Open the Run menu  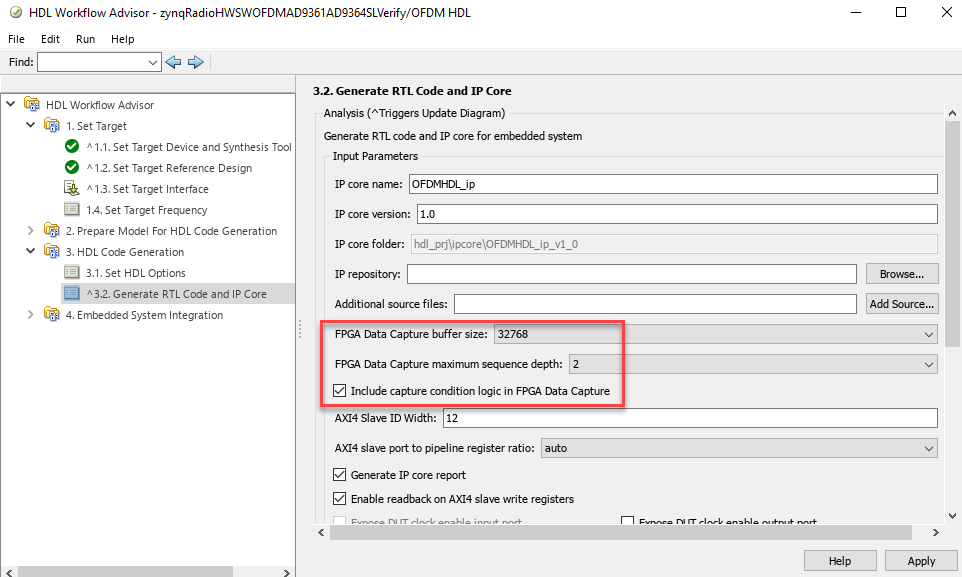86,39
